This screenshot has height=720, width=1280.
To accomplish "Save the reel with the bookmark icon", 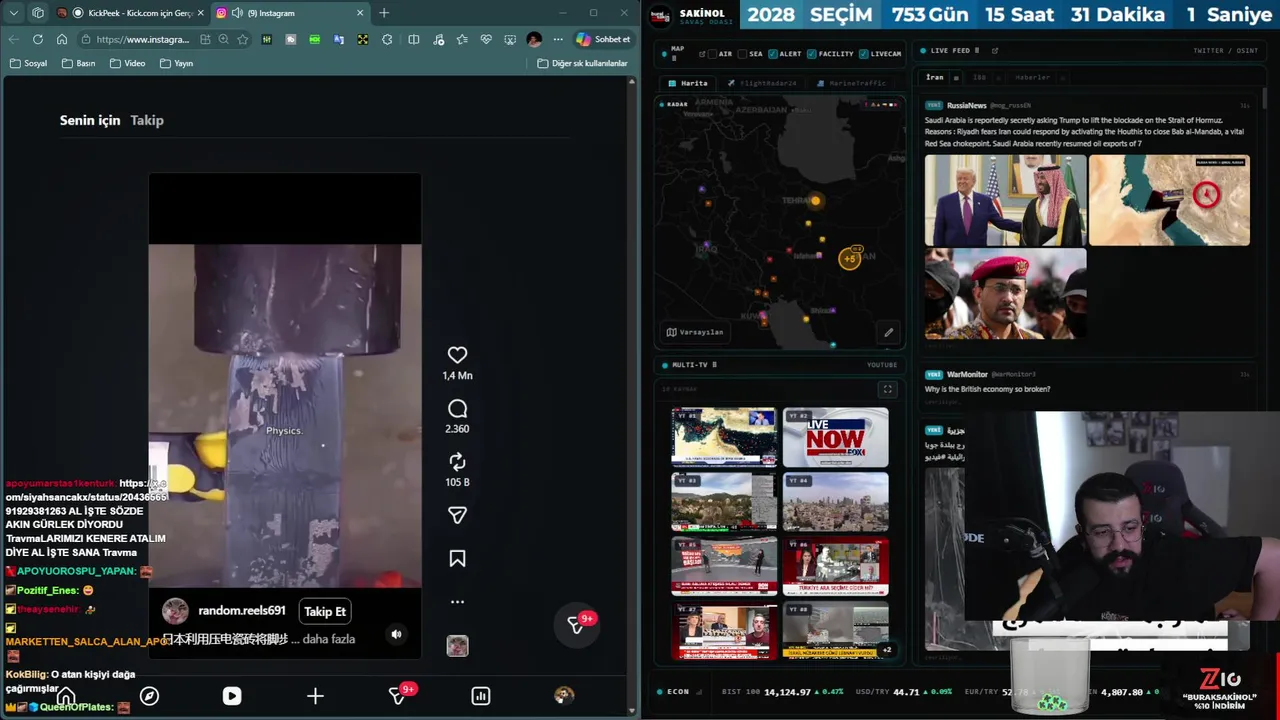I will point(457,559).
